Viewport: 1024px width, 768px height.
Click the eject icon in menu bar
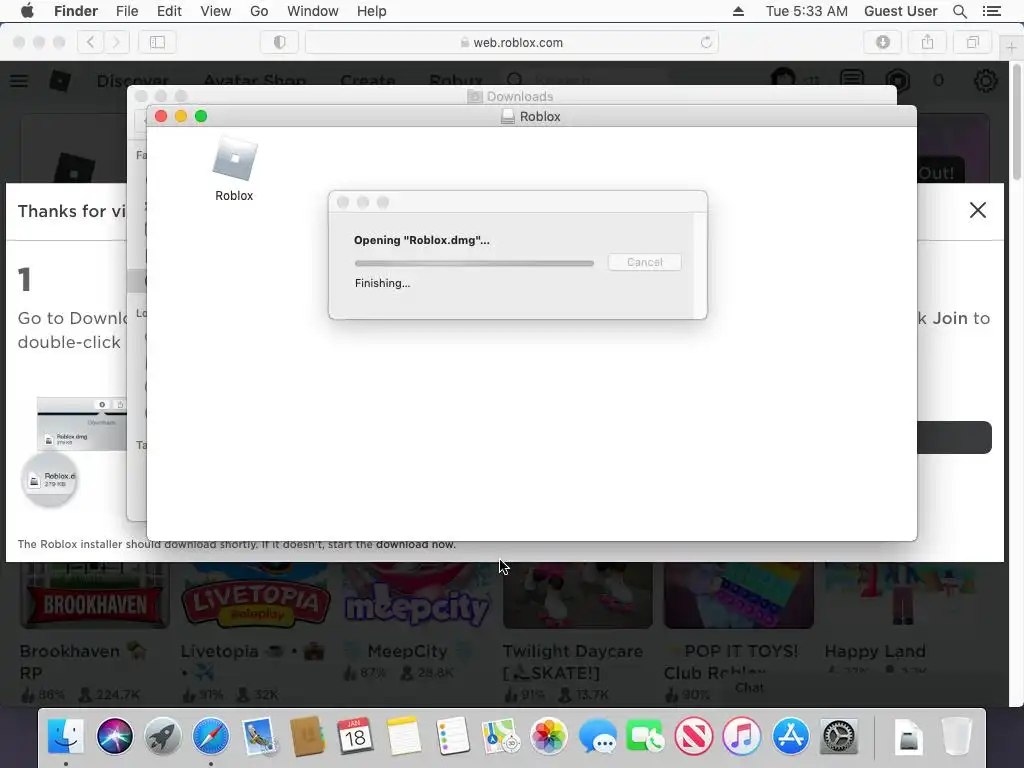point(739,11)
